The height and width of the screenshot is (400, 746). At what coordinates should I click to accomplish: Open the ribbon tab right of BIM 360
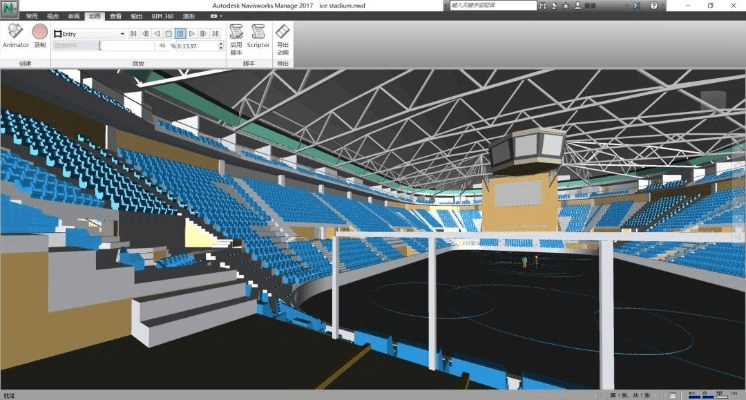pyautogui.click(x=187, y=17)
